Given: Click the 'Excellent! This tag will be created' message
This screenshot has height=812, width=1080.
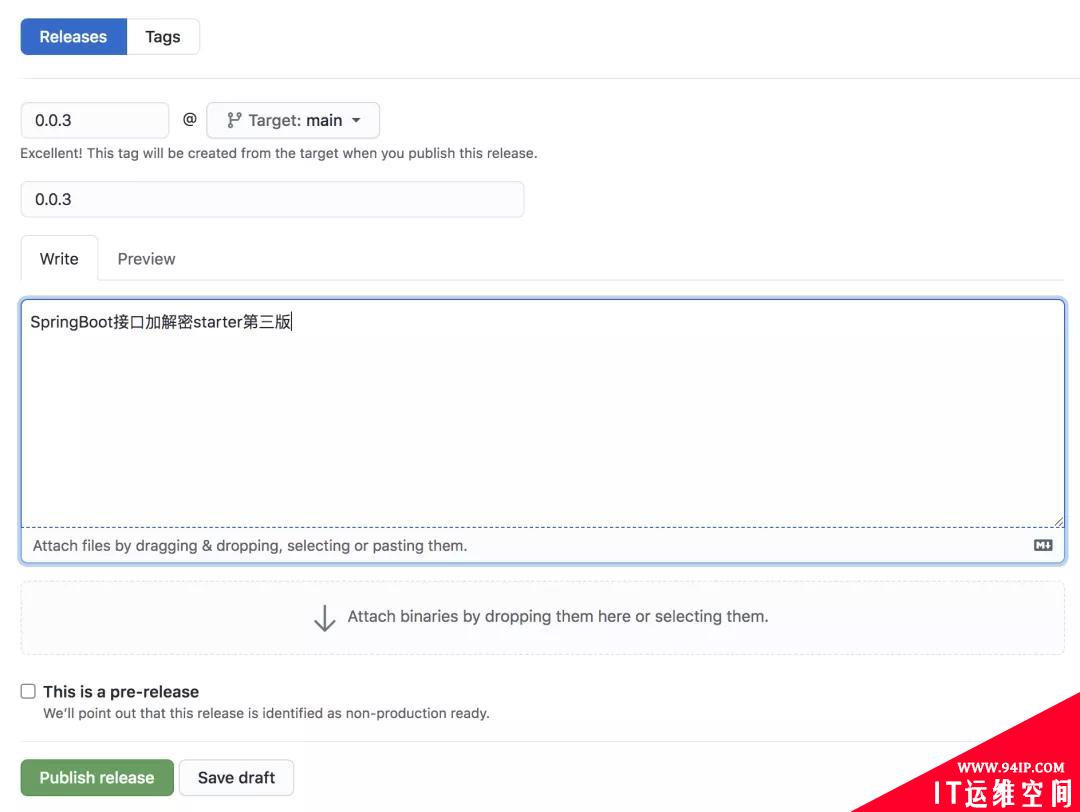Looking at the screenshot, I should (278, 153).
